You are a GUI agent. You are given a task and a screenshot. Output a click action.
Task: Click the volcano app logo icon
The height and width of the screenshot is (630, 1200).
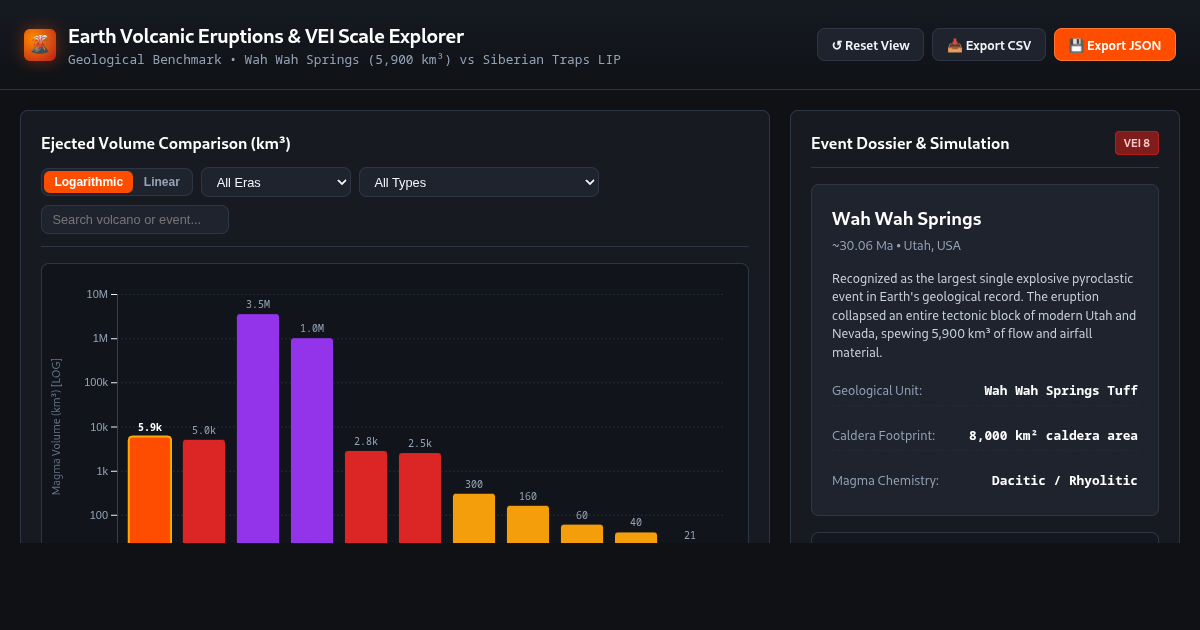tap(40, 45)
